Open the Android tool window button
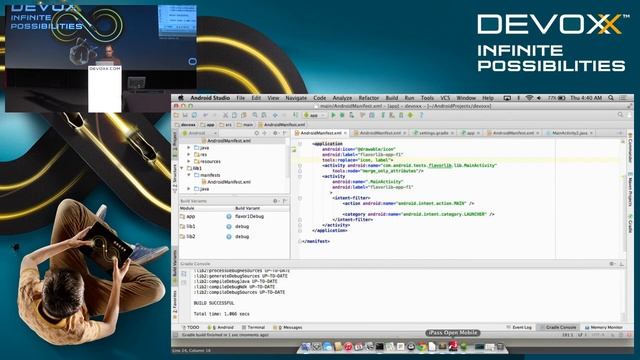This screenshot has height=360, width=640. tap(220, 327)
